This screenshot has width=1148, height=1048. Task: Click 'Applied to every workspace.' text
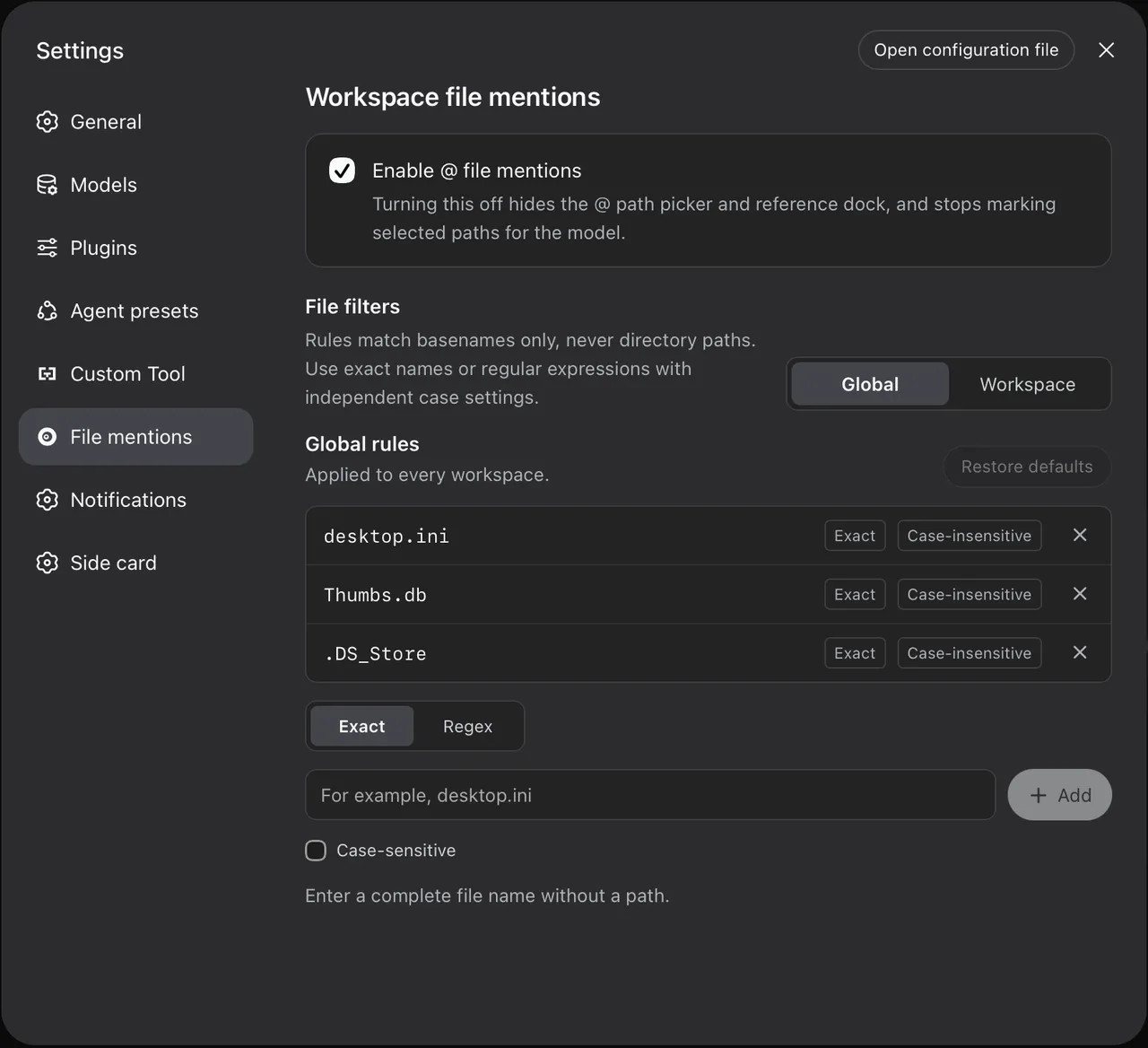[427, 475]
